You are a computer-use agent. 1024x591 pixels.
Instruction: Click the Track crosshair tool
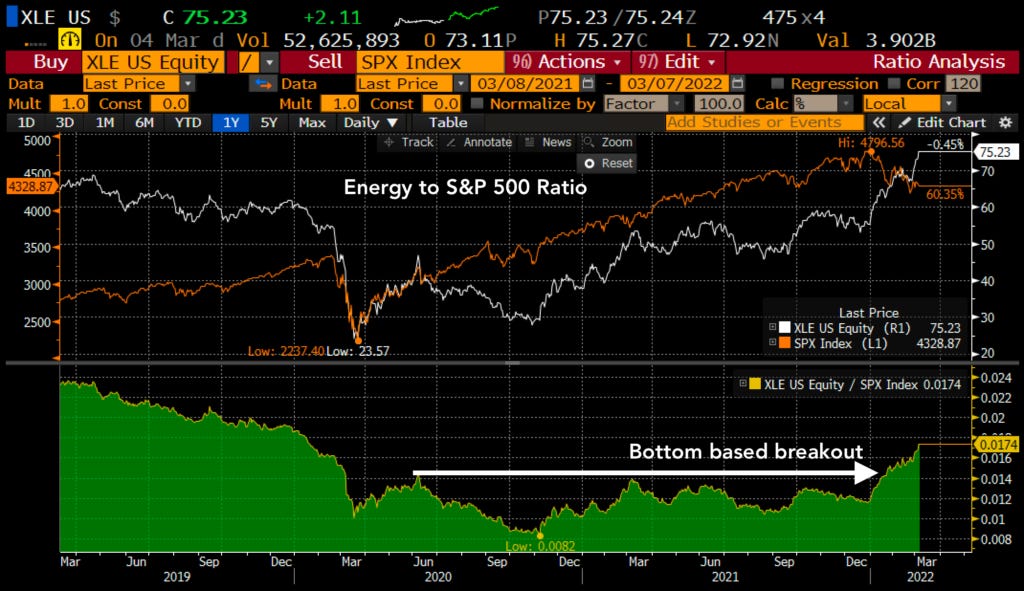pos(409,142)
